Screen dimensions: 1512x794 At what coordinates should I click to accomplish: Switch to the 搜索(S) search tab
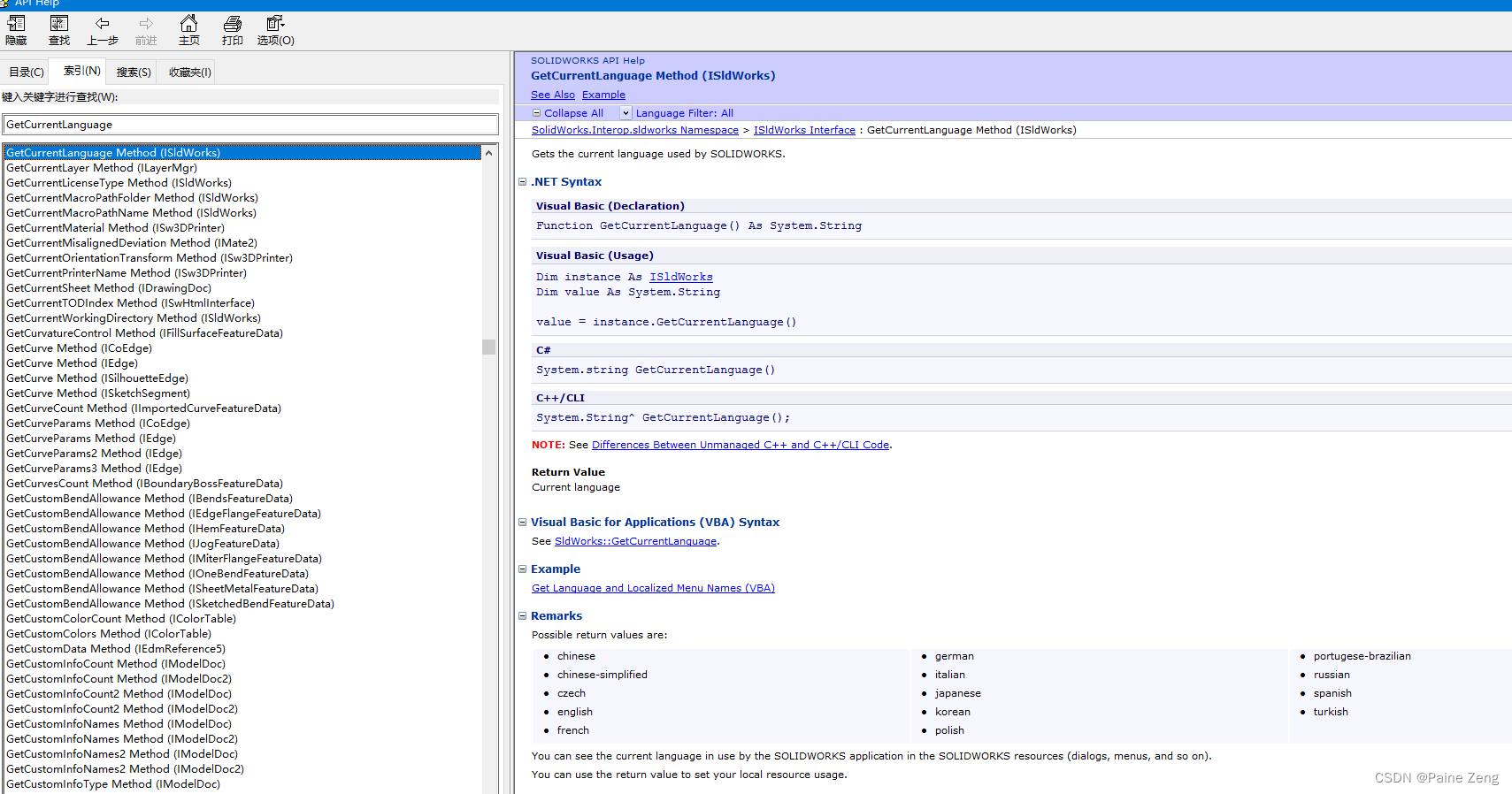[x=134, y=73]
